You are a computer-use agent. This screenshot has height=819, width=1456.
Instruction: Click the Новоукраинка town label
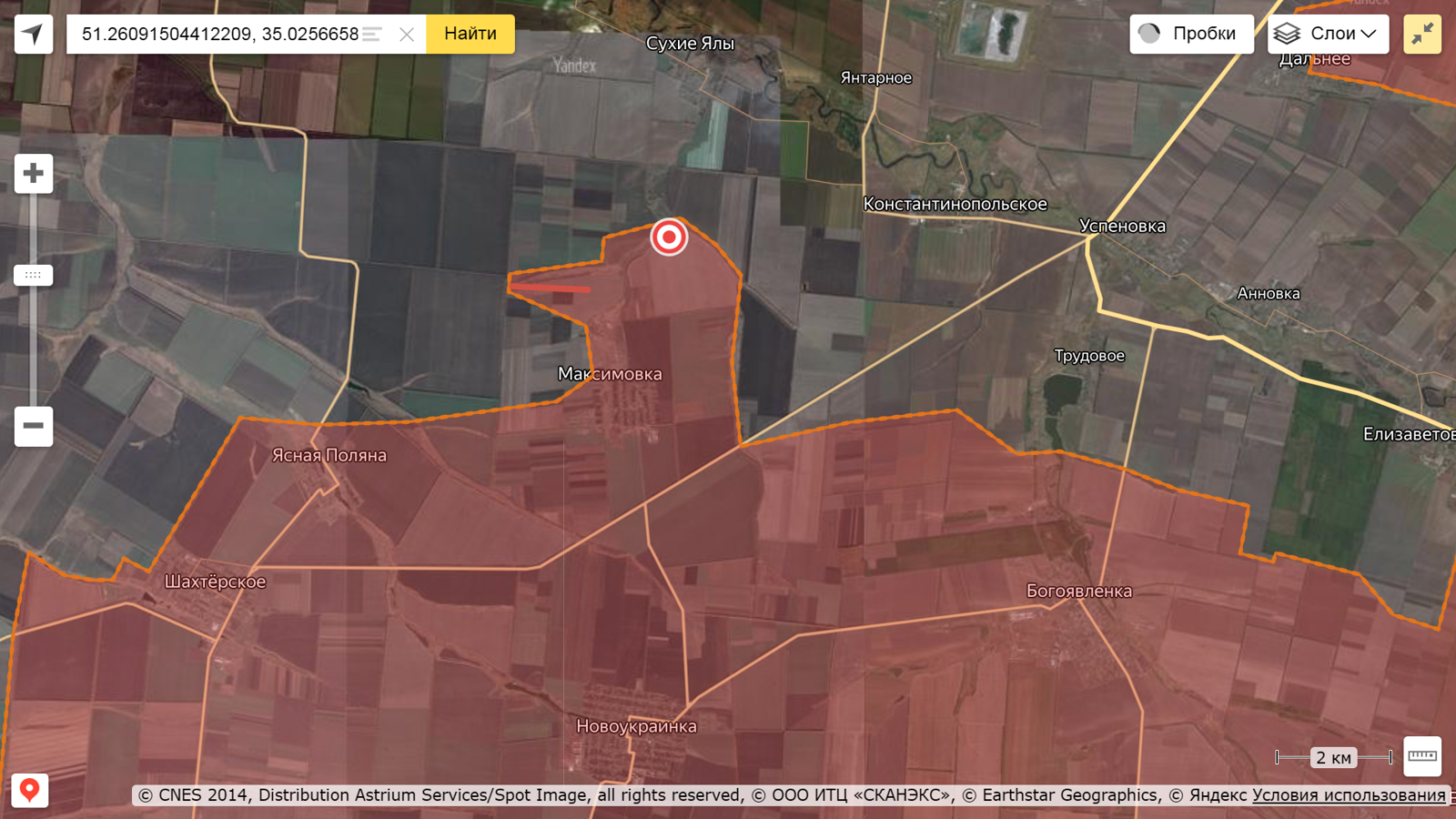636,726
